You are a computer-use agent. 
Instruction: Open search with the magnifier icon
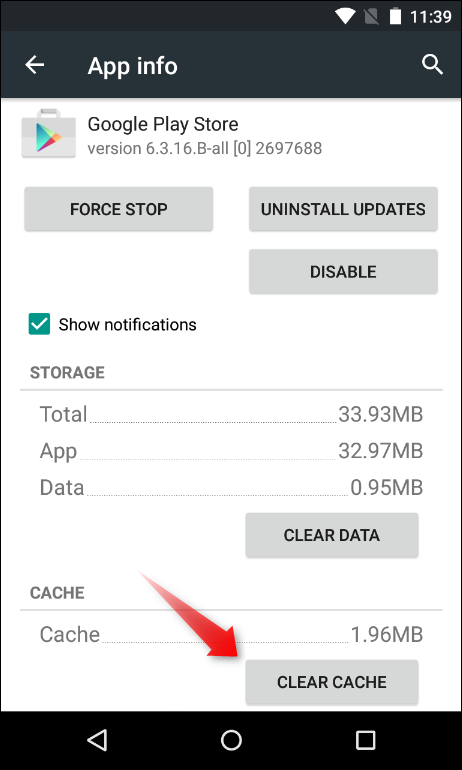coord(432,64)
